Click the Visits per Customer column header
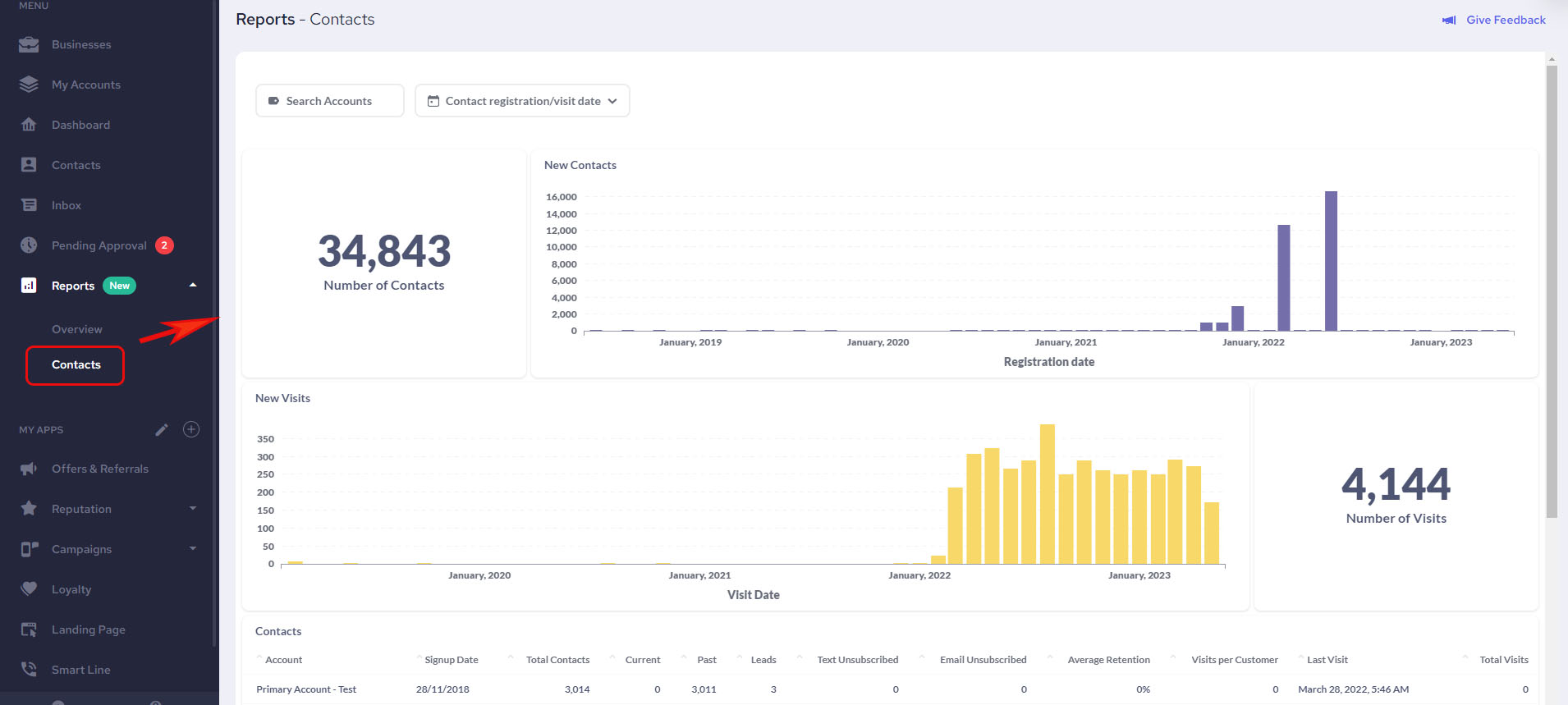1568x705 pixels. (x=1234, y=660)
